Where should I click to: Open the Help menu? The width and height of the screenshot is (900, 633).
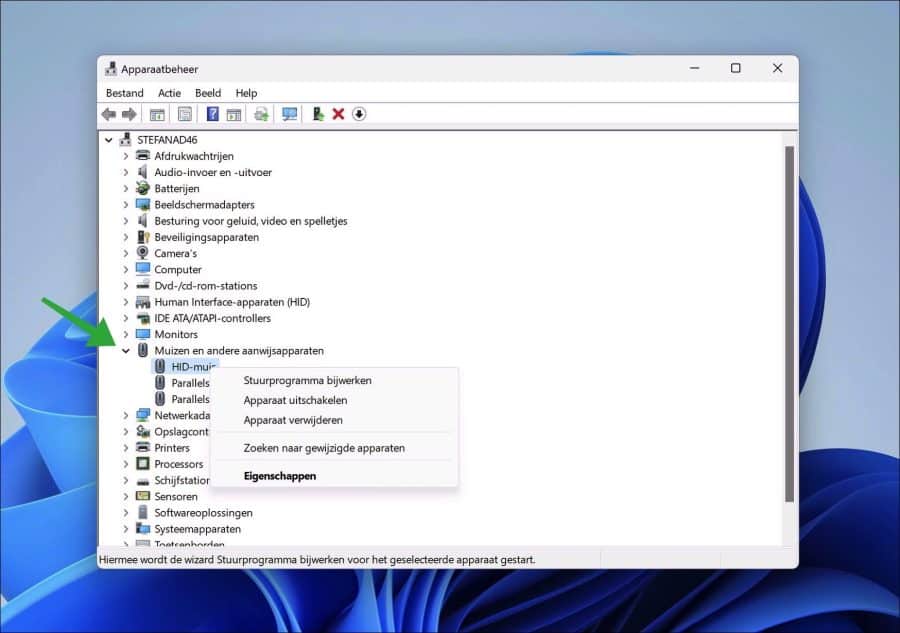(246, 93)
